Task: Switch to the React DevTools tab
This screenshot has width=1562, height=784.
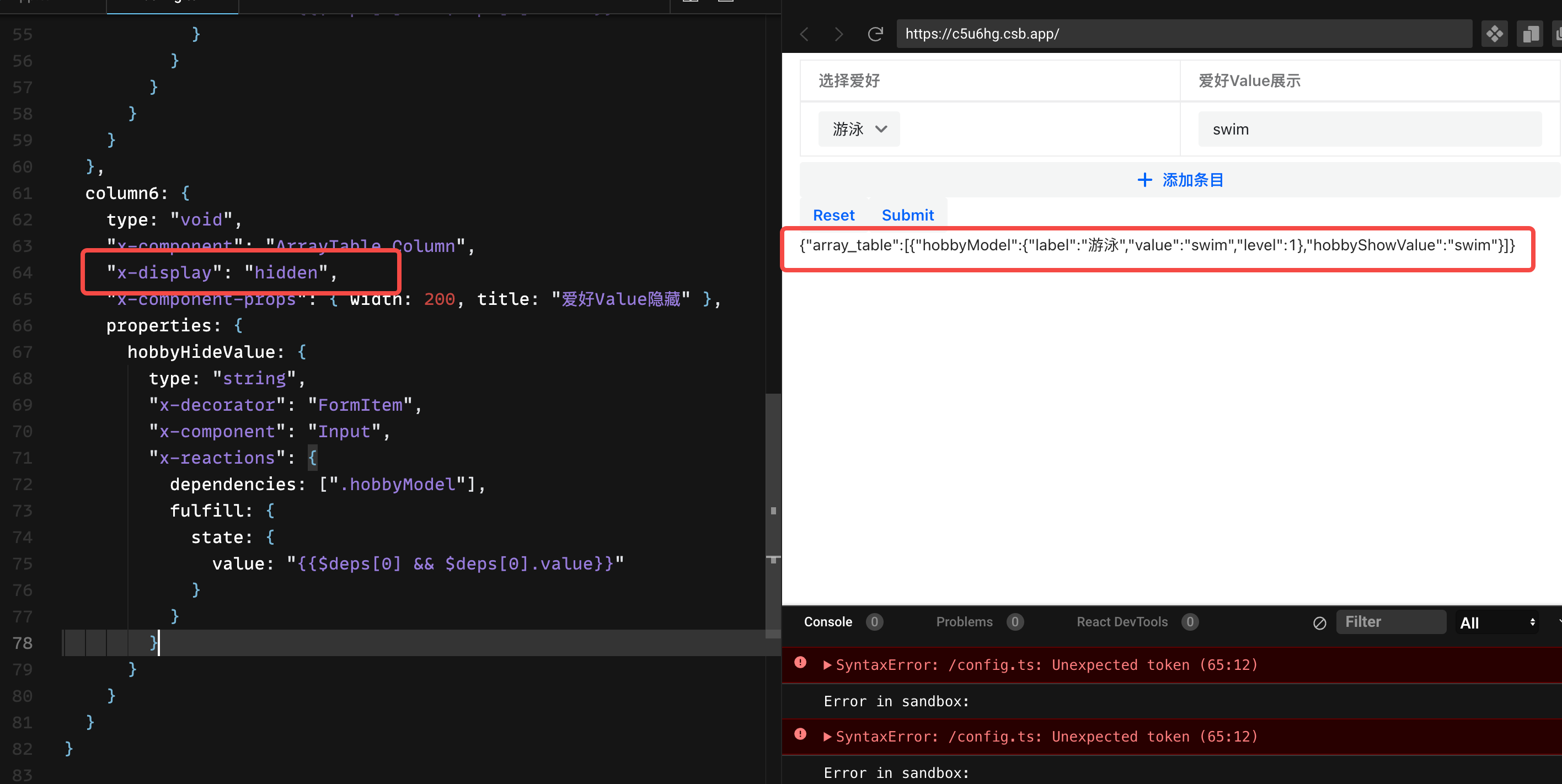Action: click(1122, 621)
